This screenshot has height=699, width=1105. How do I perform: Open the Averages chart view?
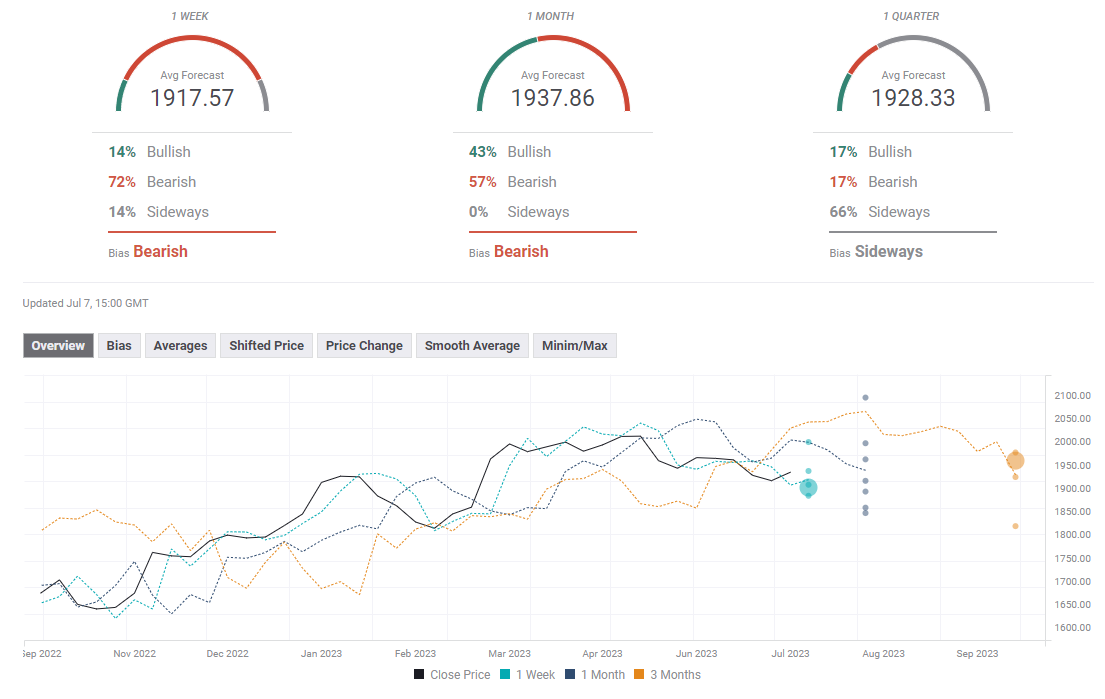(180, 346)
